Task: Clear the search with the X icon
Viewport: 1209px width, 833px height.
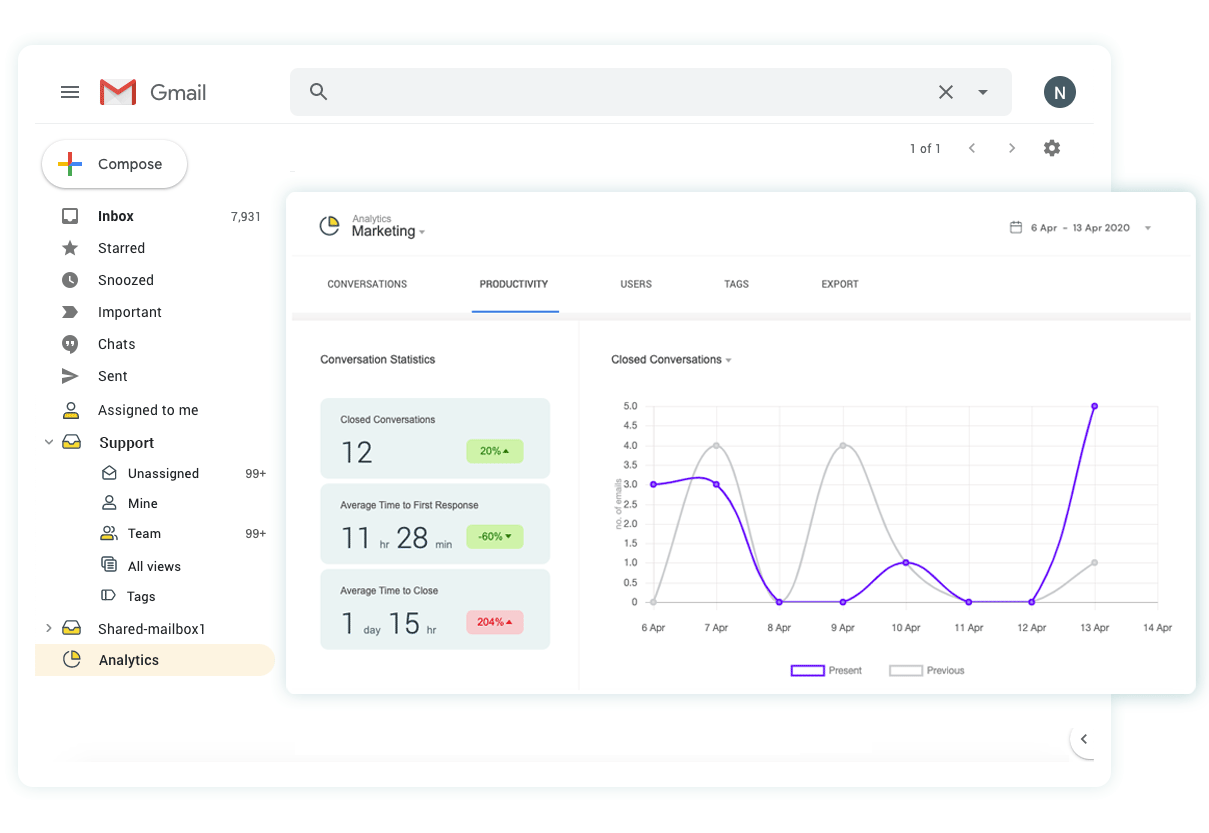Action: coord(945,92)
